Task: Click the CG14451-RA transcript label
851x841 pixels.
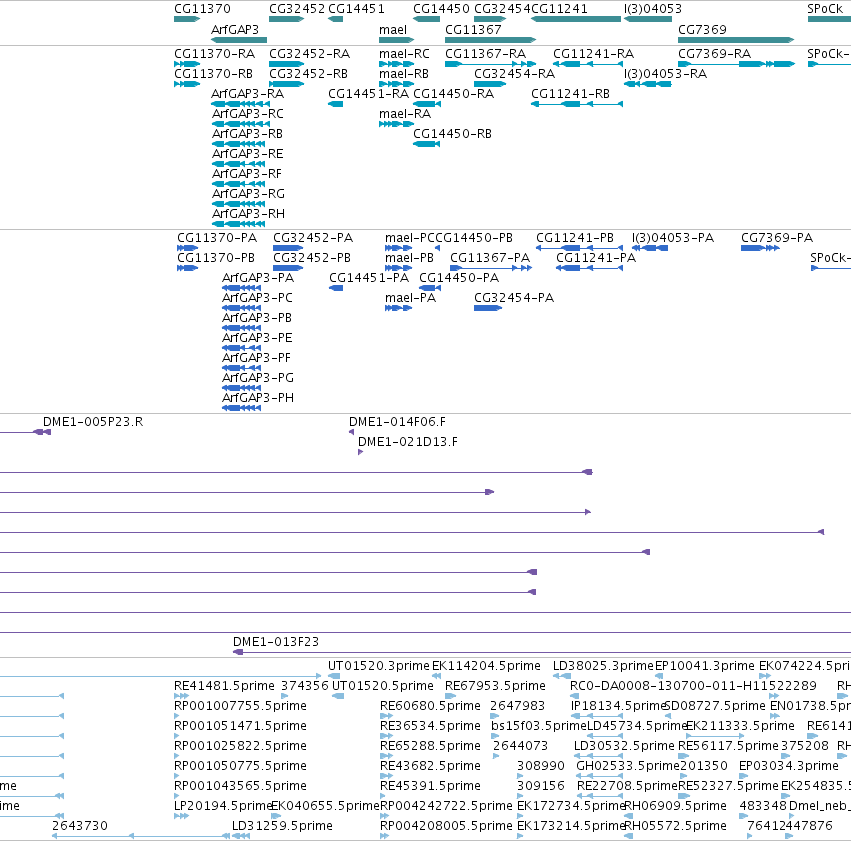Action: (369, 94)
